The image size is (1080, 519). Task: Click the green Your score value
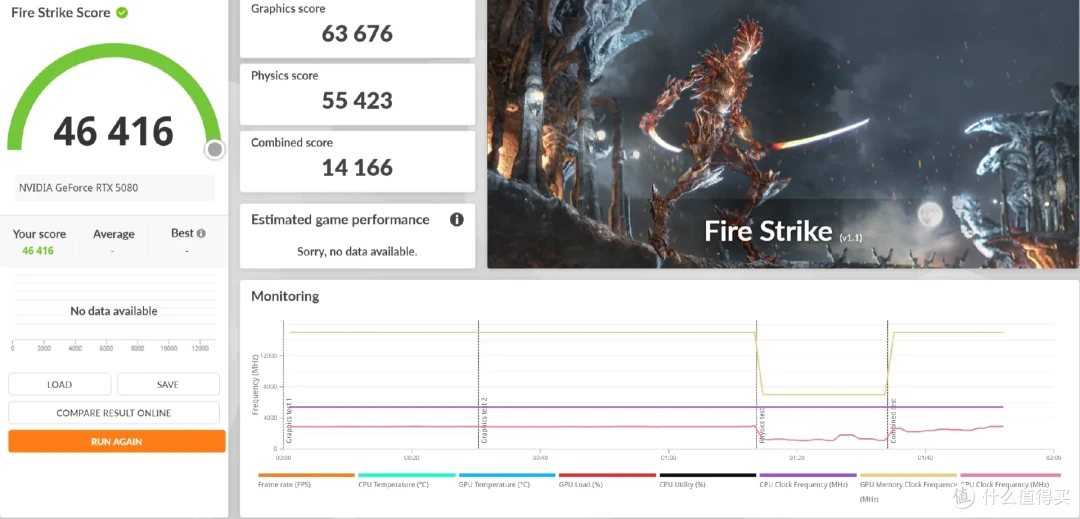38,251
